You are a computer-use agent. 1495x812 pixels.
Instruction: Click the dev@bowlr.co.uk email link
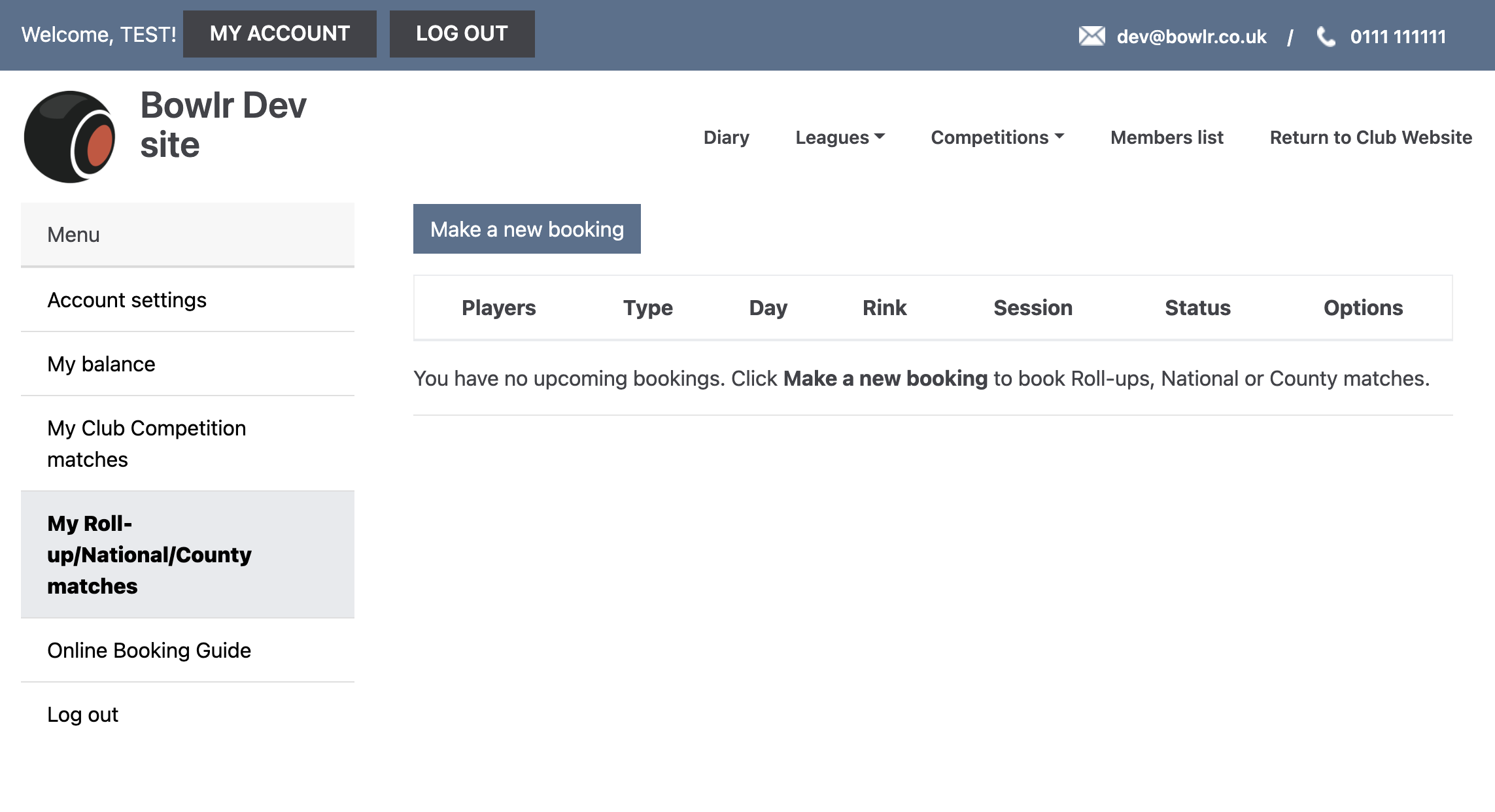[x=1192, y=37]
